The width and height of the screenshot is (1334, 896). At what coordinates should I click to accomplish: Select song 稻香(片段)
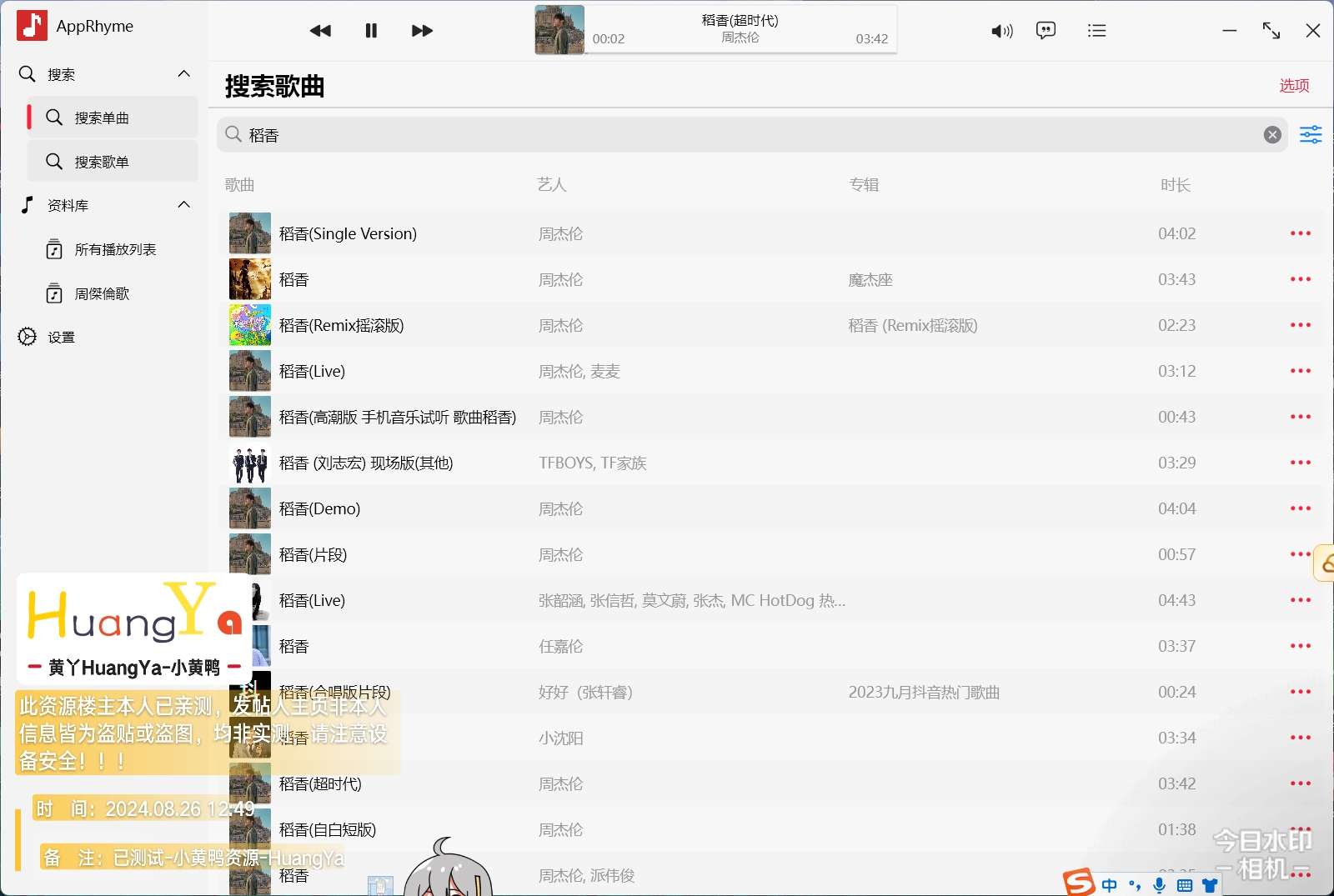coord(313,554)
